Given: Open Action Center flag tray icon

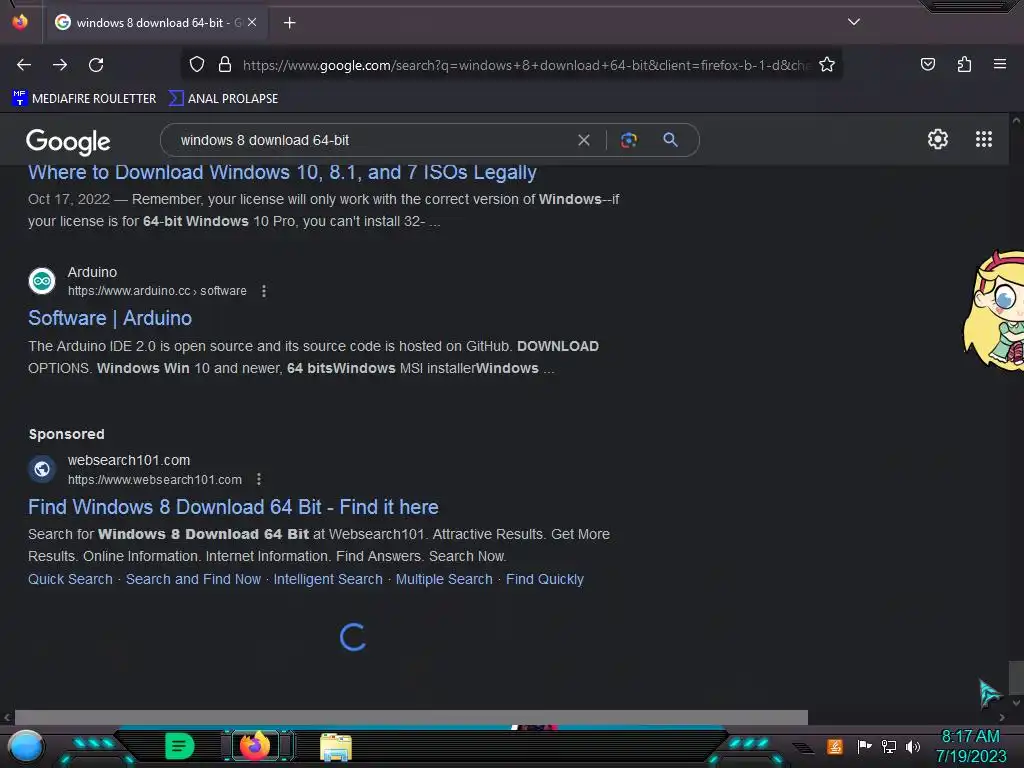Looking at the screenshot, I should tap(864, 746).
